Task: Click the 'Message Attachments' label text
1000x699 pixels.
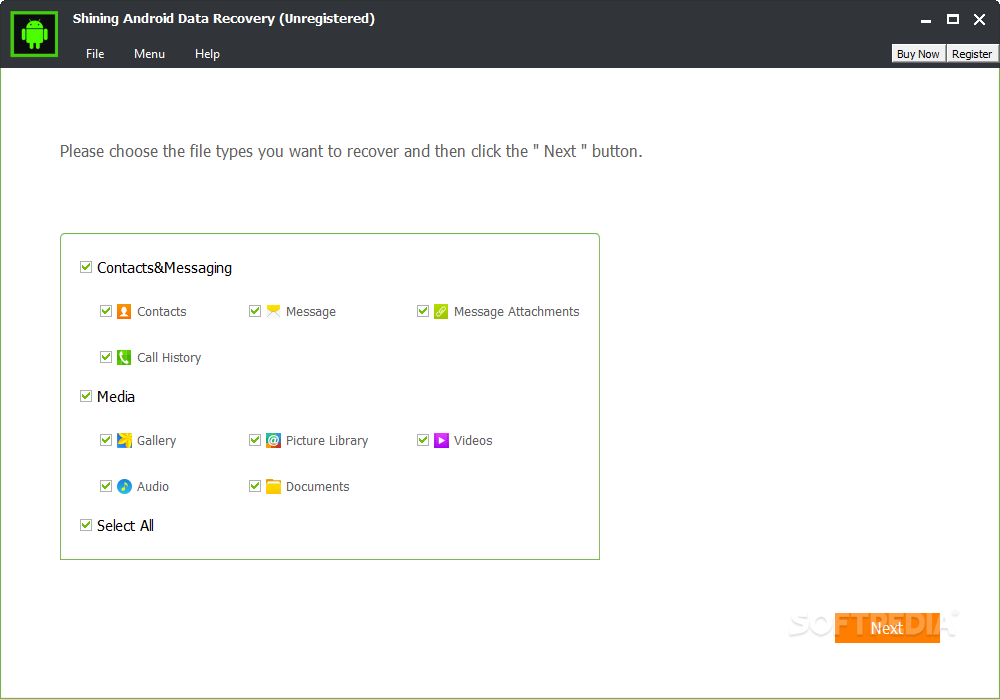Action: [x=517, y=311]
